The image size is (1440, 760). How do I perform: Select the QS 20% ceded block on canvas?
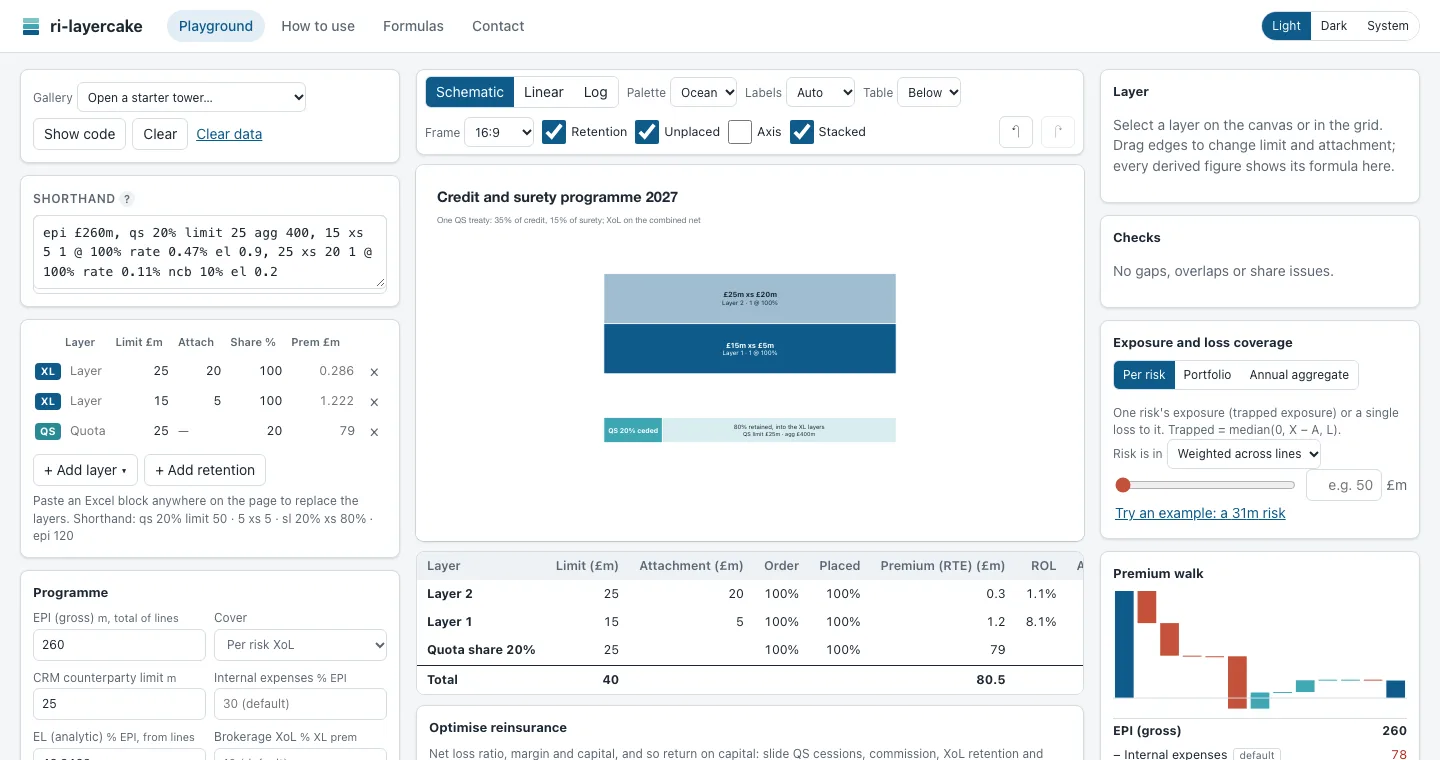pos(633,430)
